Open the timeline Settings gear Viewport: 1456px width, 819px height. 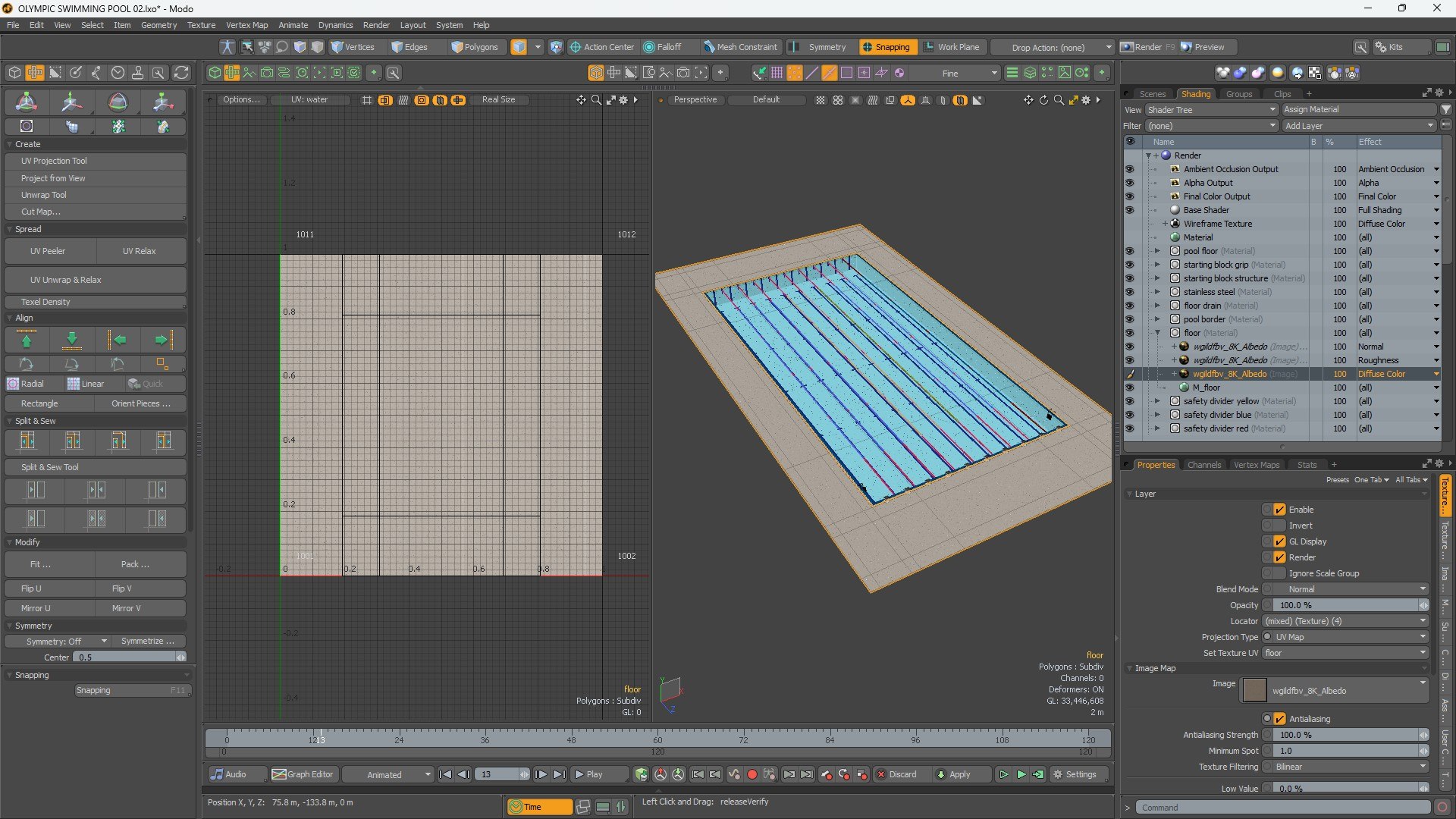(x=1075, y=774)
